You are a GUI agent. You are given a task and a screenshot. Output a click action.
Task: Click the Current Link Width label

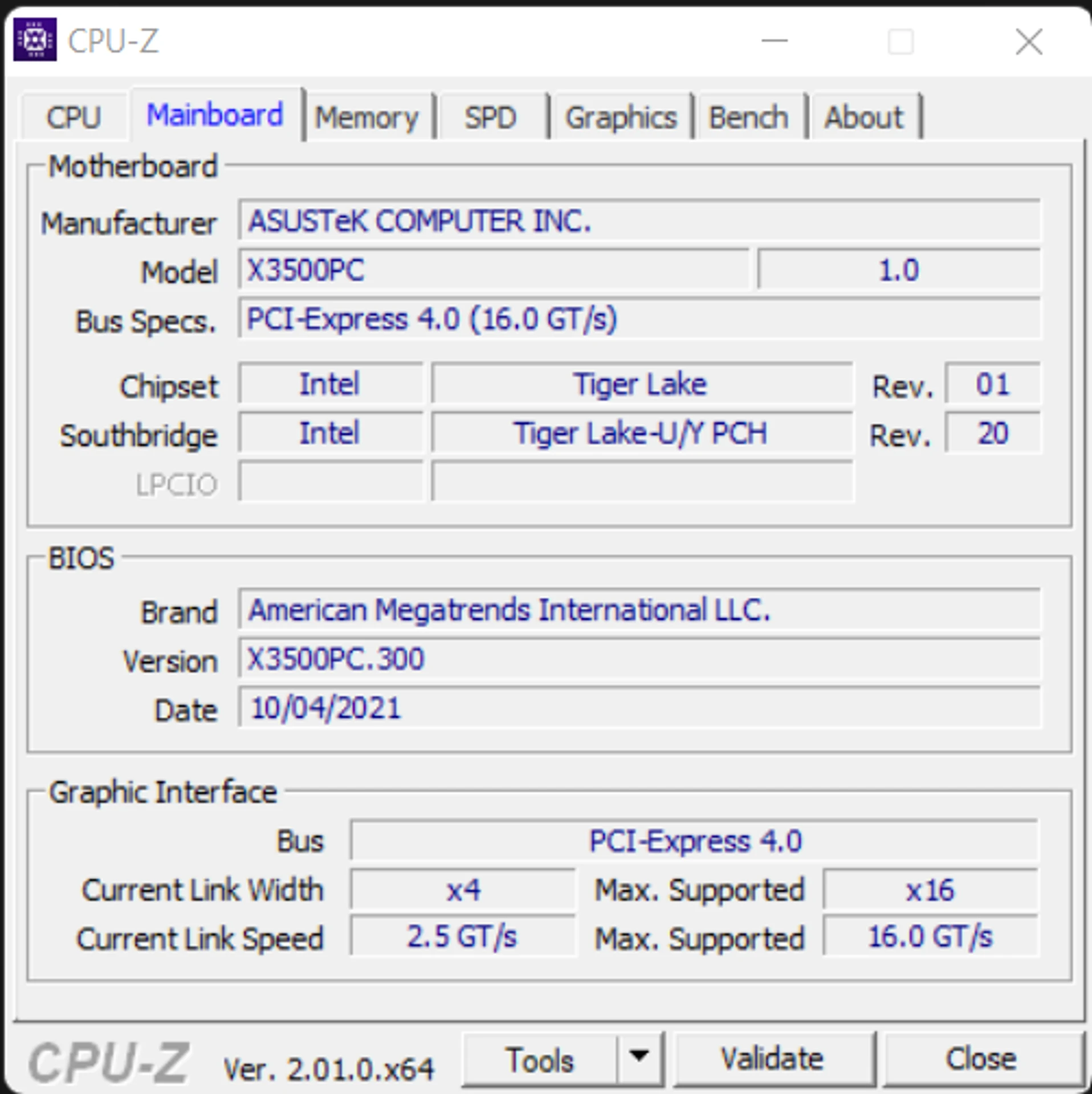coord(202,889)
